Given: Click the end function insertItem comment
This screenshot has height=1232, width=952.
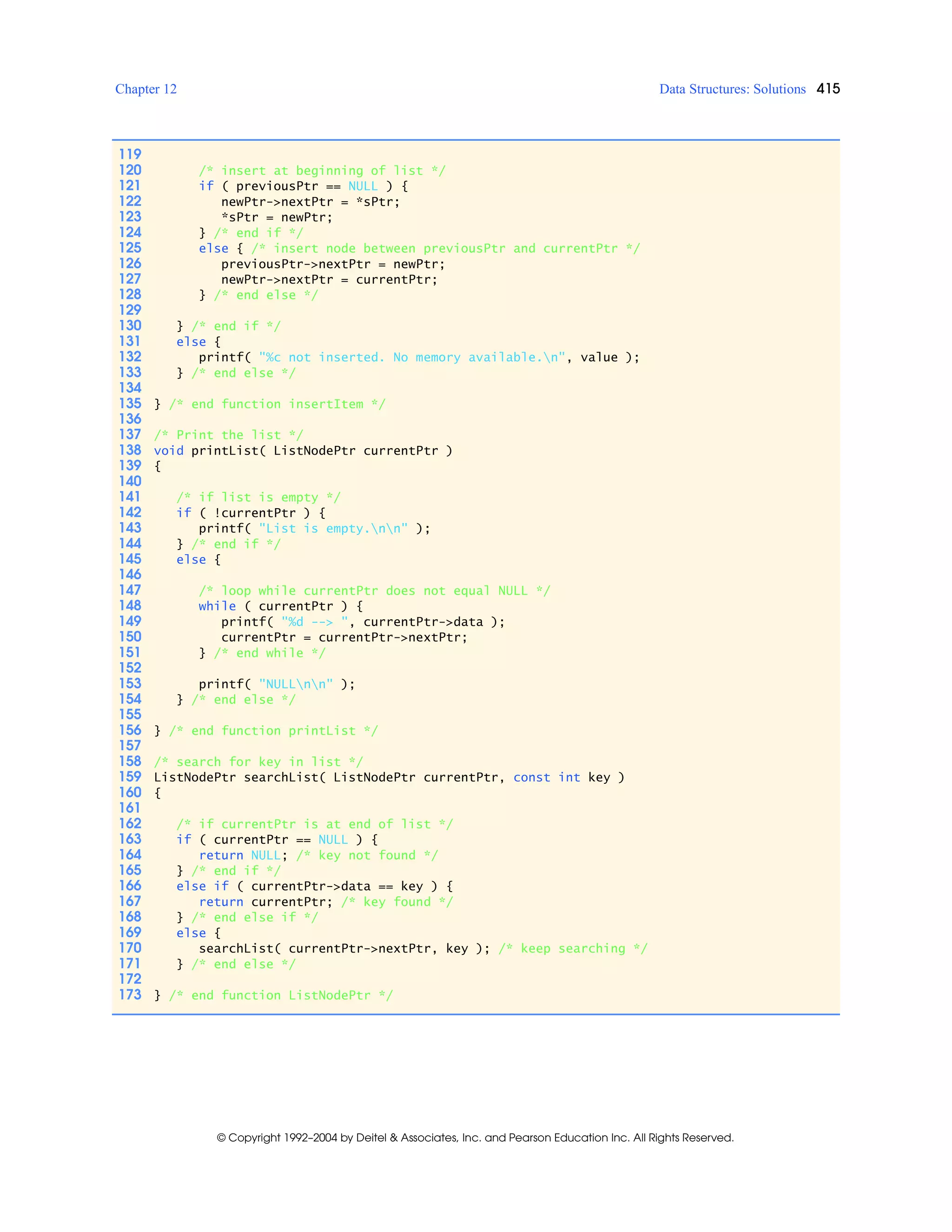Looking at the screenshot, I should click(x=277, y=404).
